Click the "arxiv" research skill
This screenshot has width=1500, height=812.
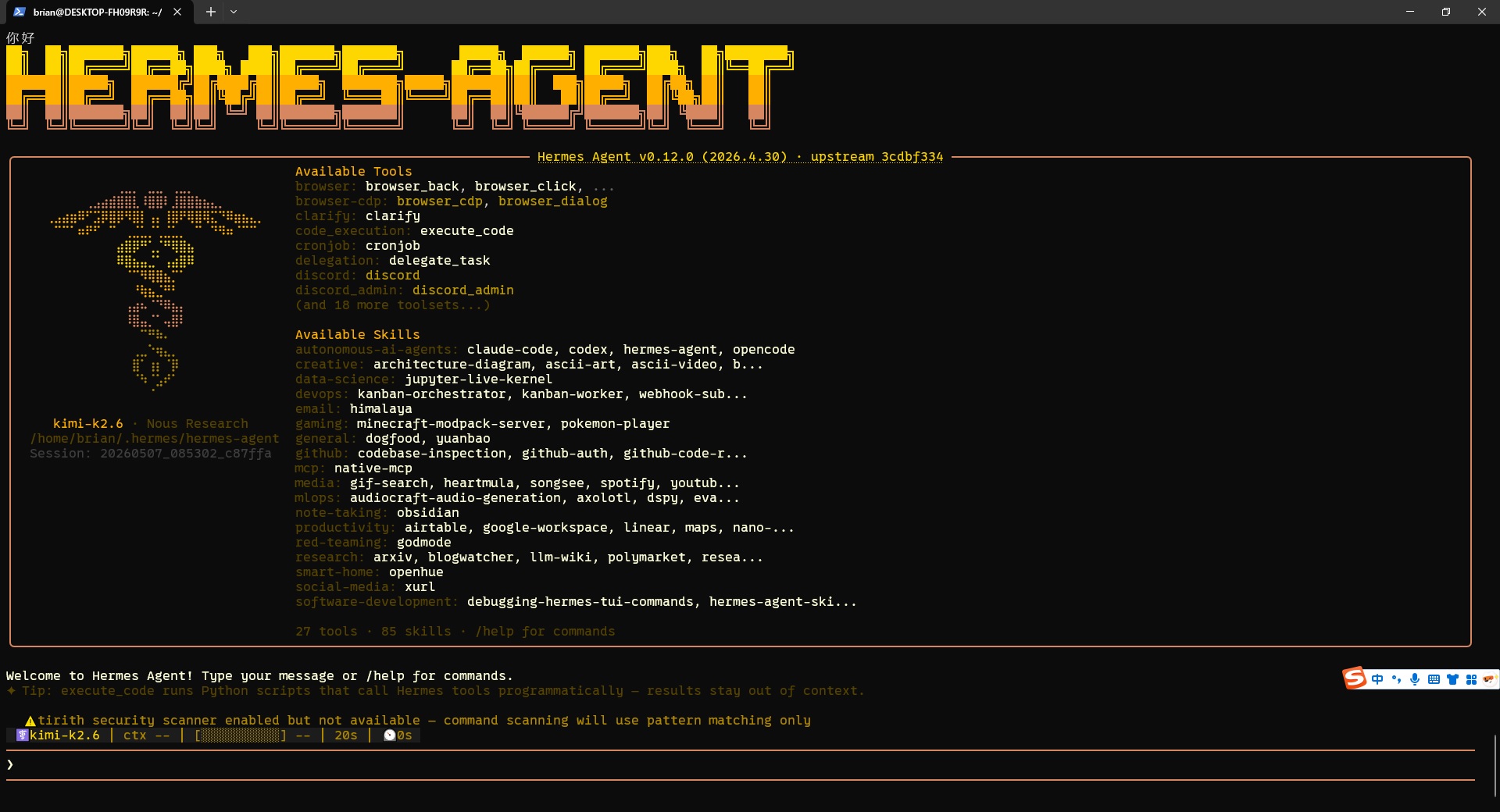pyautogui.click(x=392, y=557)
